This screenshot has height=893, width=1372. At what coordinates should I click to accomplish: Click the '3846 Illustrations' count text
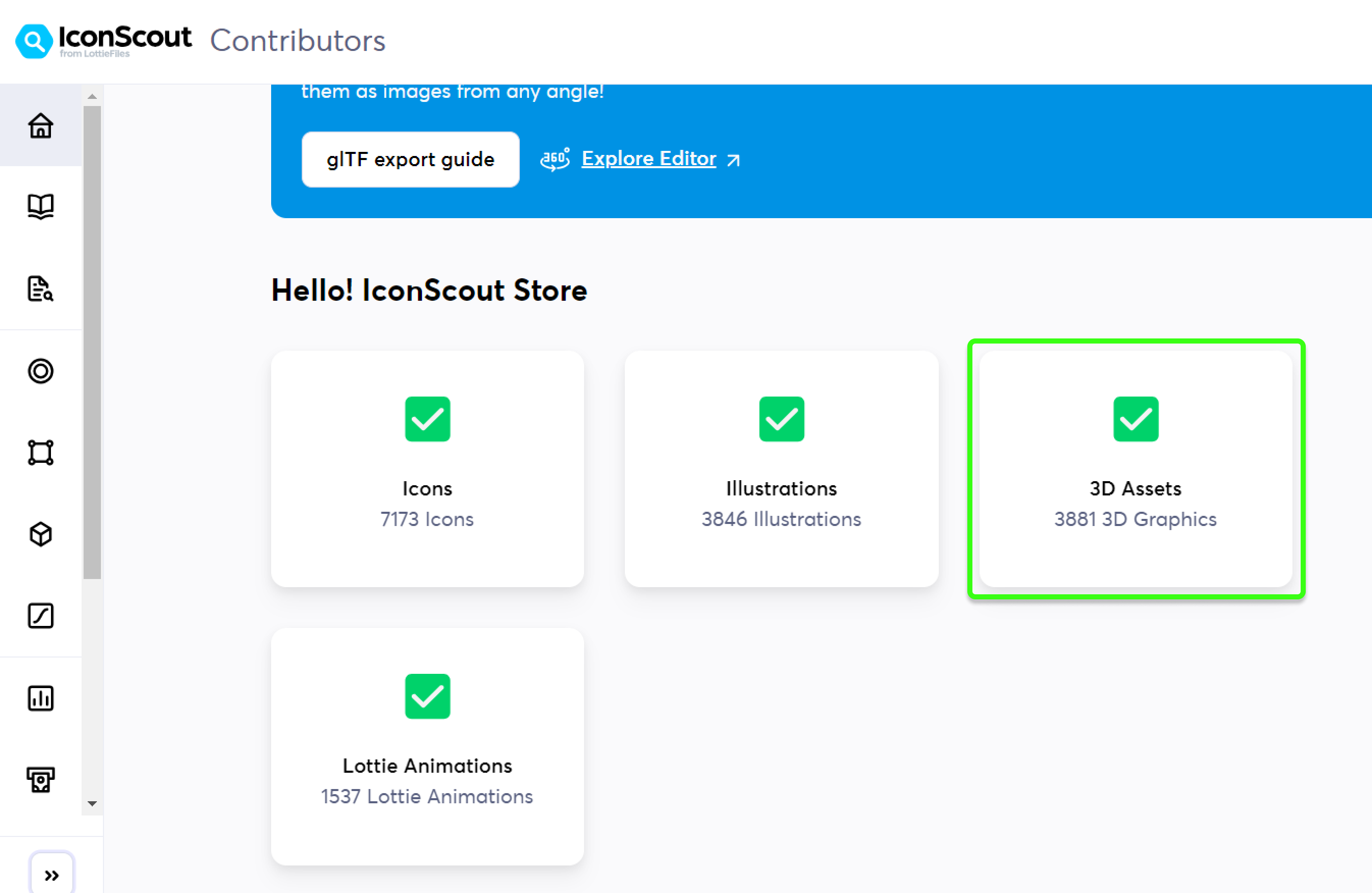click(781, 519)
